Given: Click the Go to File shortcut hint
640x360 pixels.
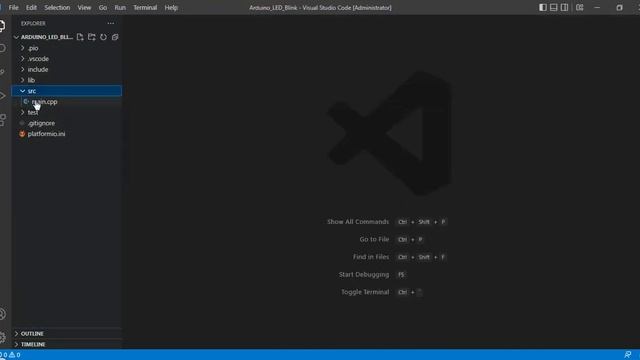Looking at the screenshot, I should (x=391, y=239).
